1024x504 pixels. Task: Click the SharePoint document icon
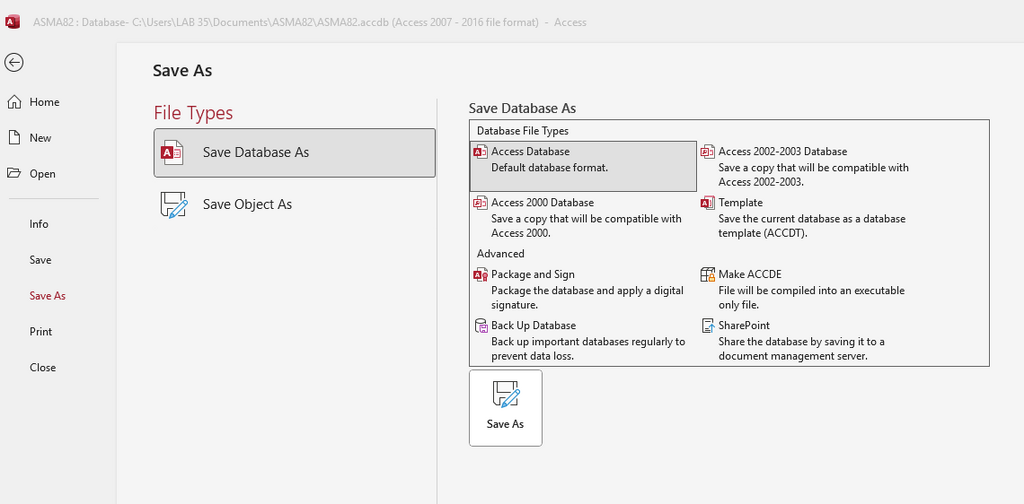click(x=708, y=326)
